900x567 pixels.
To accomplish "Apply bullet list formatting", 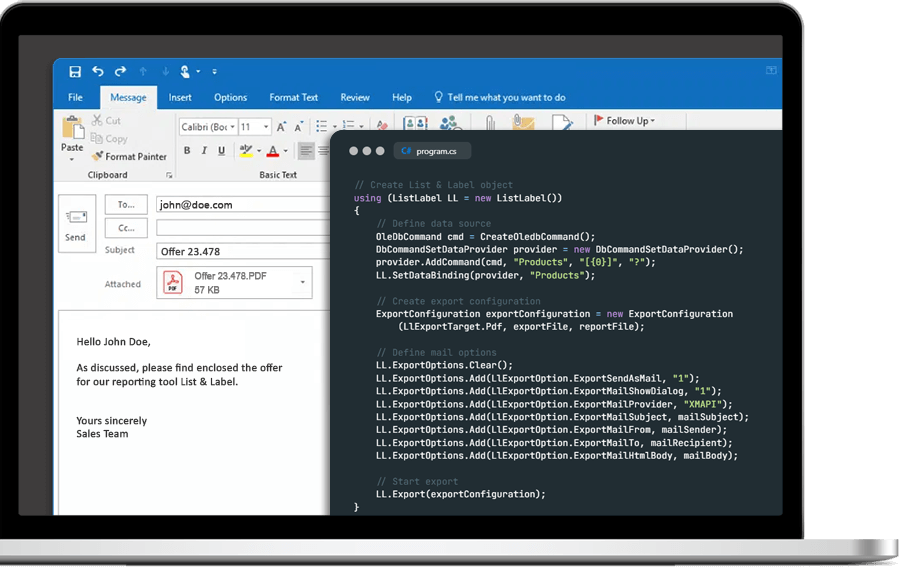I will [x=321, y=126].
